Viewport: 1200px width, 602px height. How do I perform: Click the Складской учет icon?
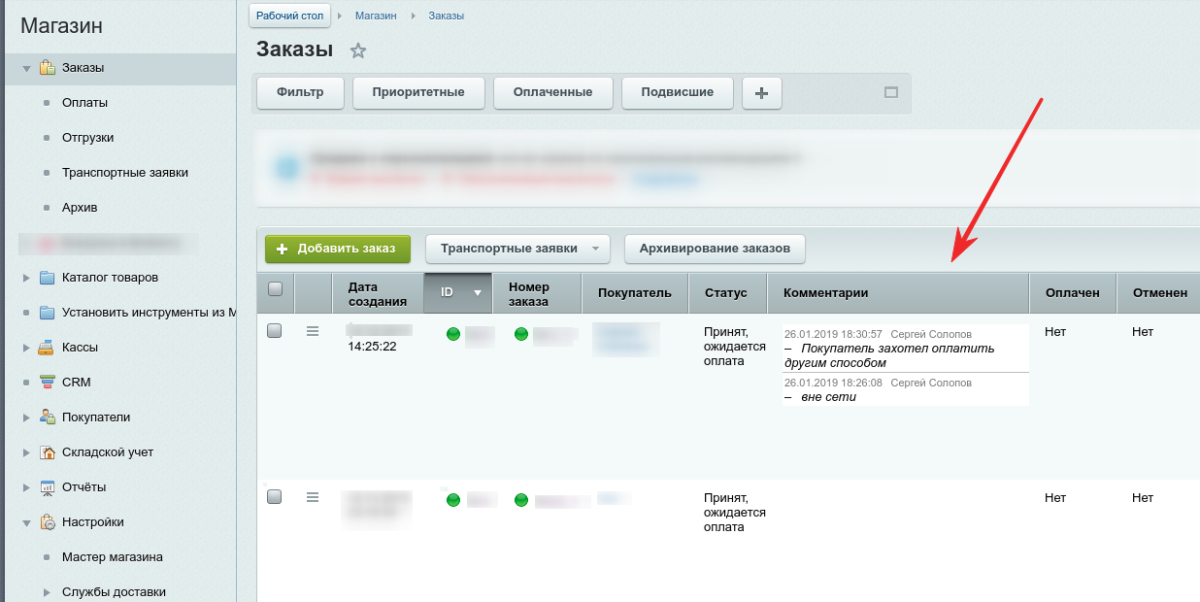[x=46, y=452]
